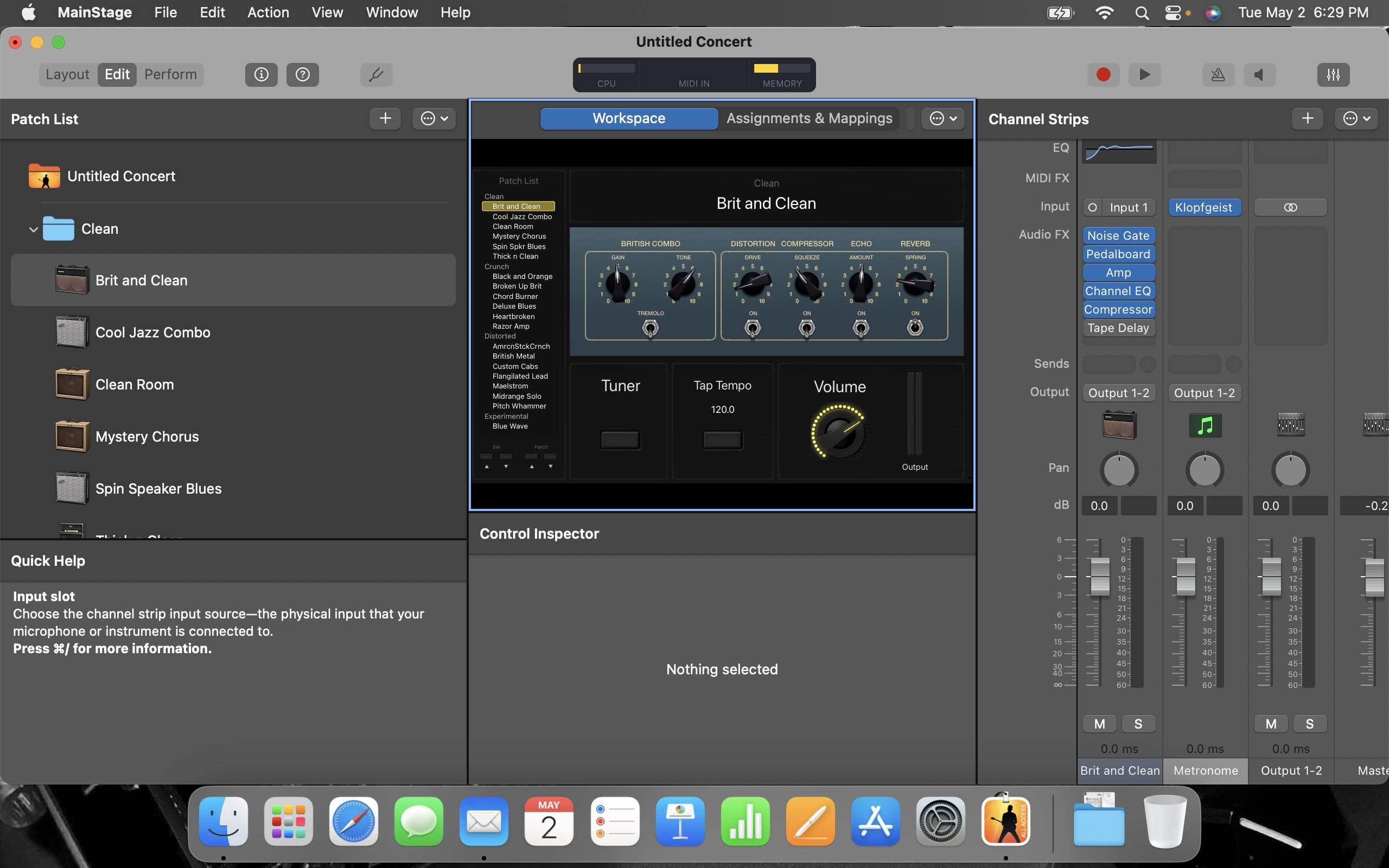Viewport: 1389px width, 868px height.
Task: Open the Workspace action menu dropdown
Action: [942, 119]
